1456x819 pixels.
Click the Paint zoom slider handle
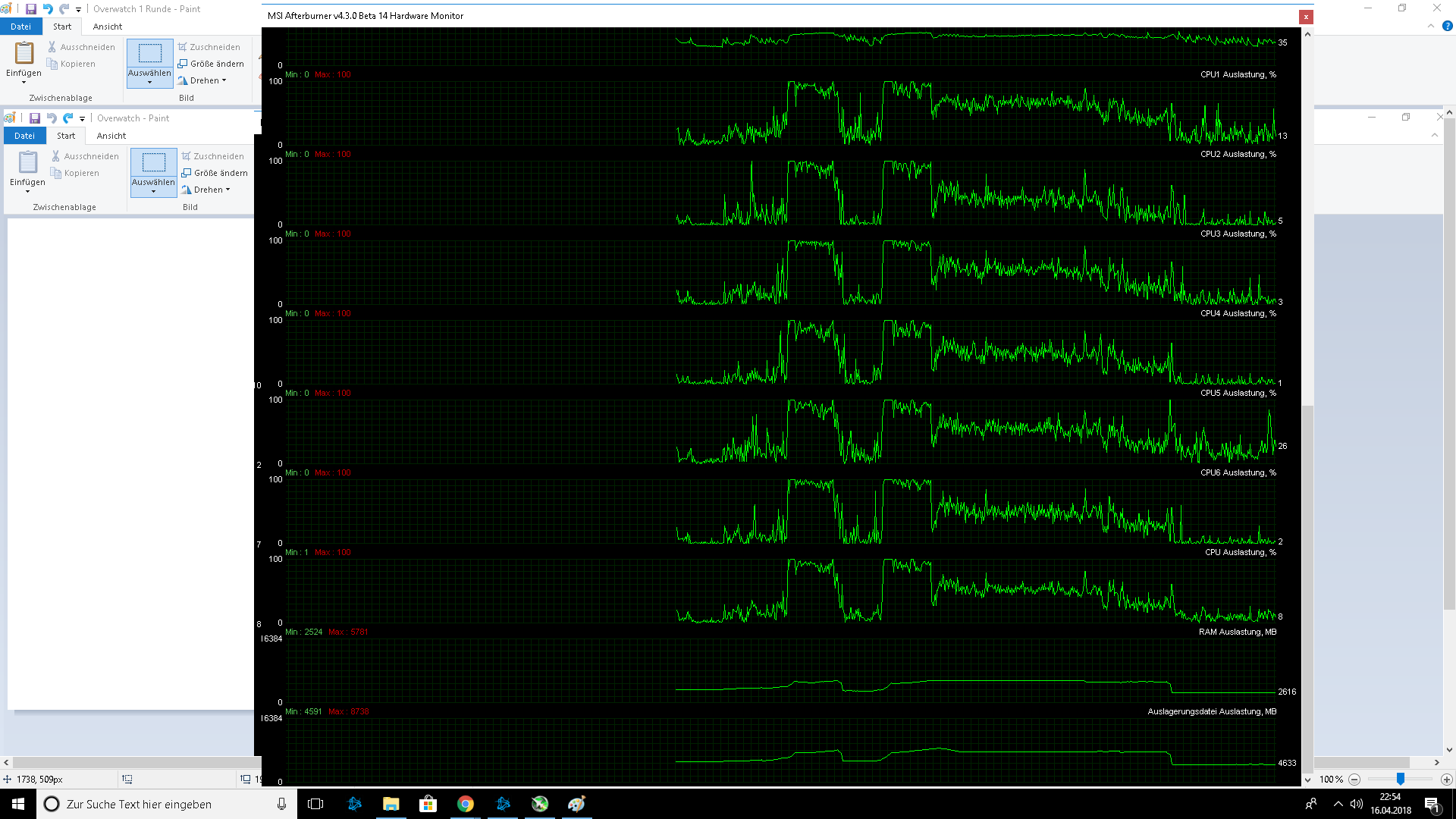click(1401, 780)
